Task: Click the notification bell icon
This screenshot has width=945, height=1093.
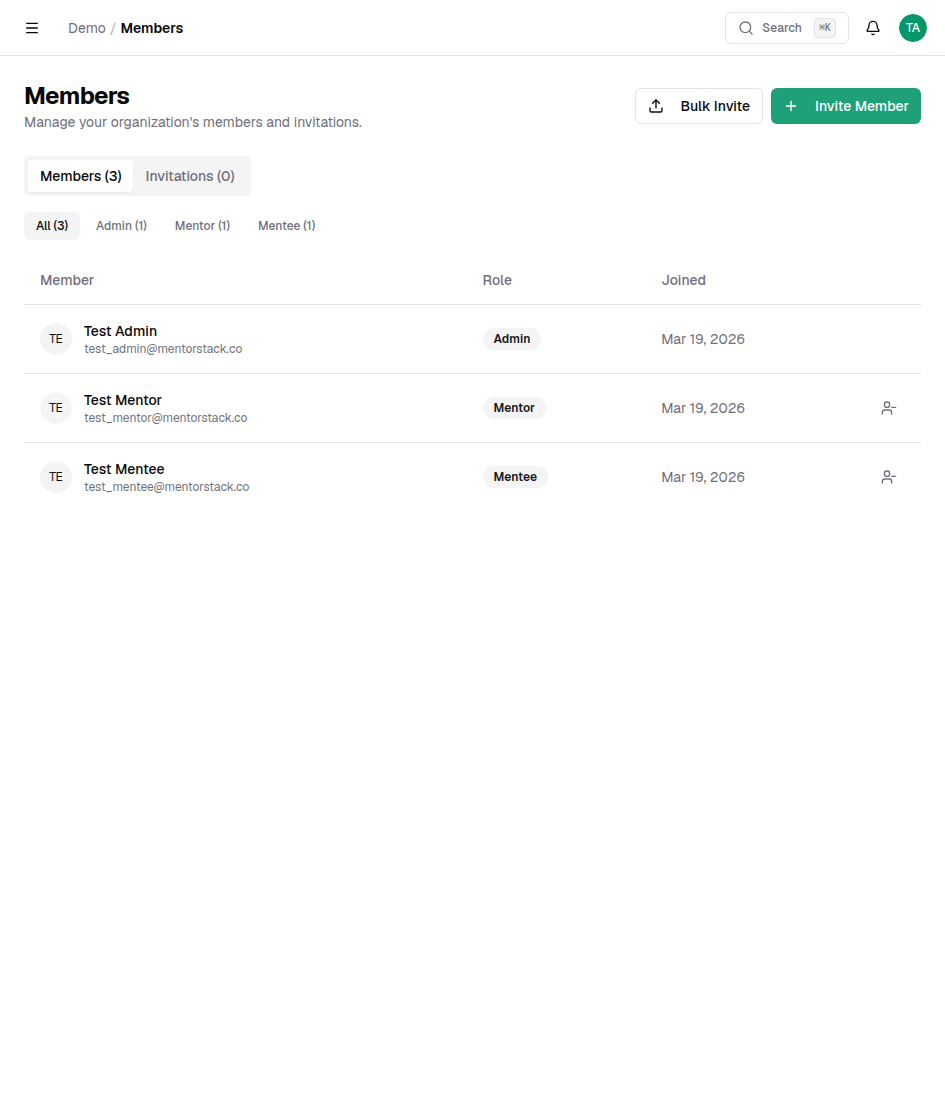Action: tap(873, 28)
